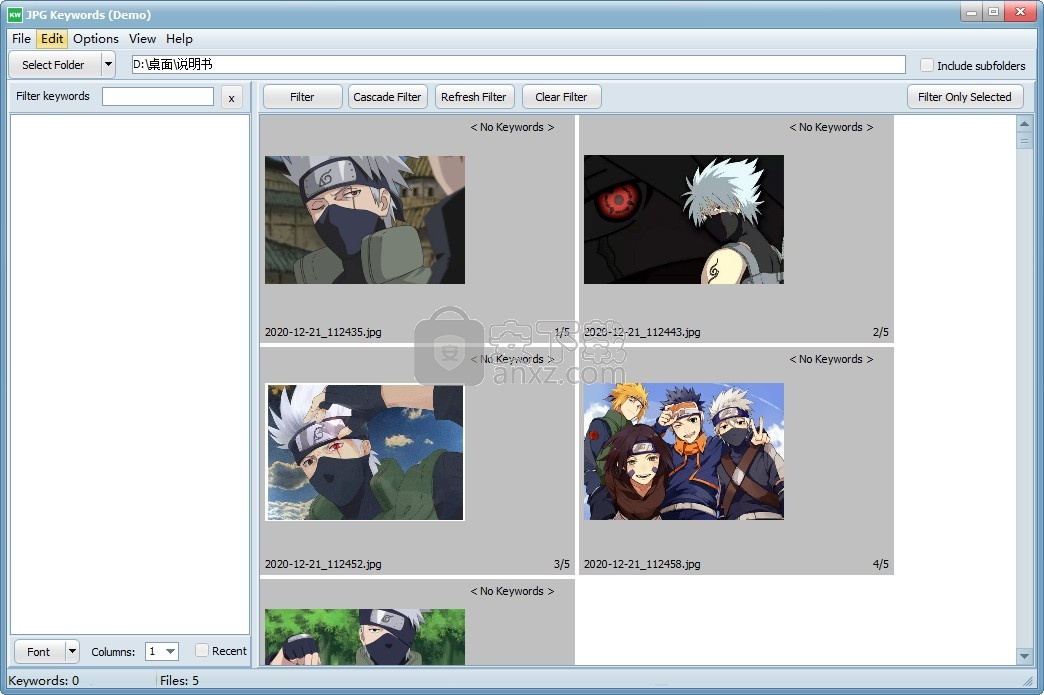Screen dimensions: 1044x695
Task: Expand the Select Folder dropdown arrow
Action: pos(108,65)
